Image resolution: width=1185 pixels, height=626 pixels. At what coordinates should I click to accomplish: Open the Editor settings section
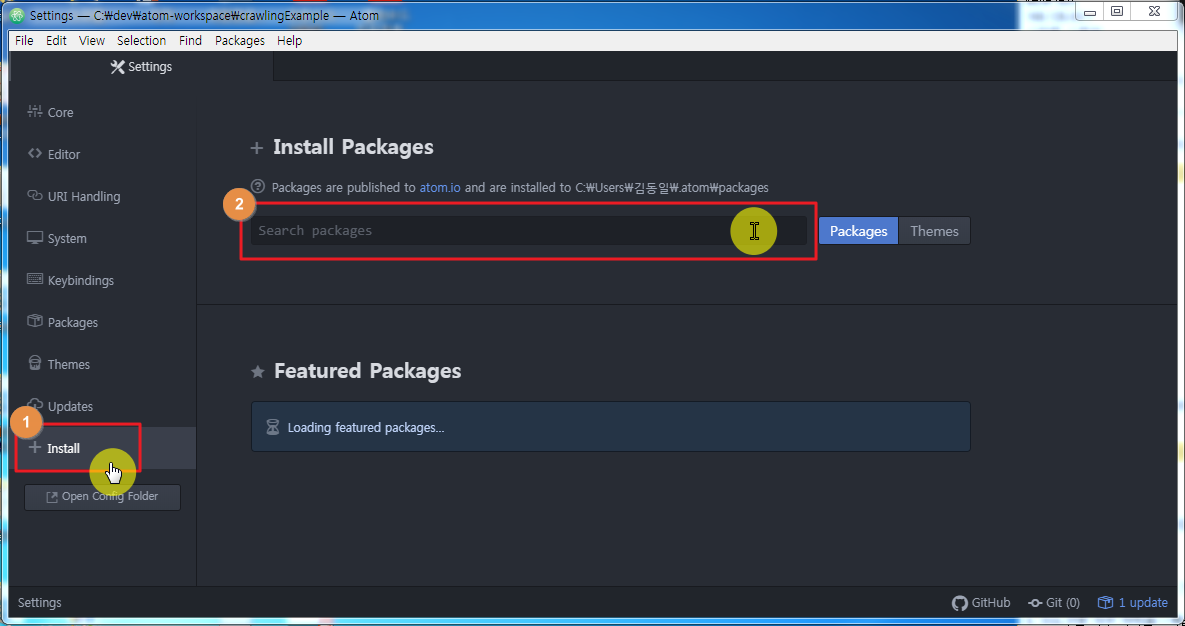coord(53,154)
